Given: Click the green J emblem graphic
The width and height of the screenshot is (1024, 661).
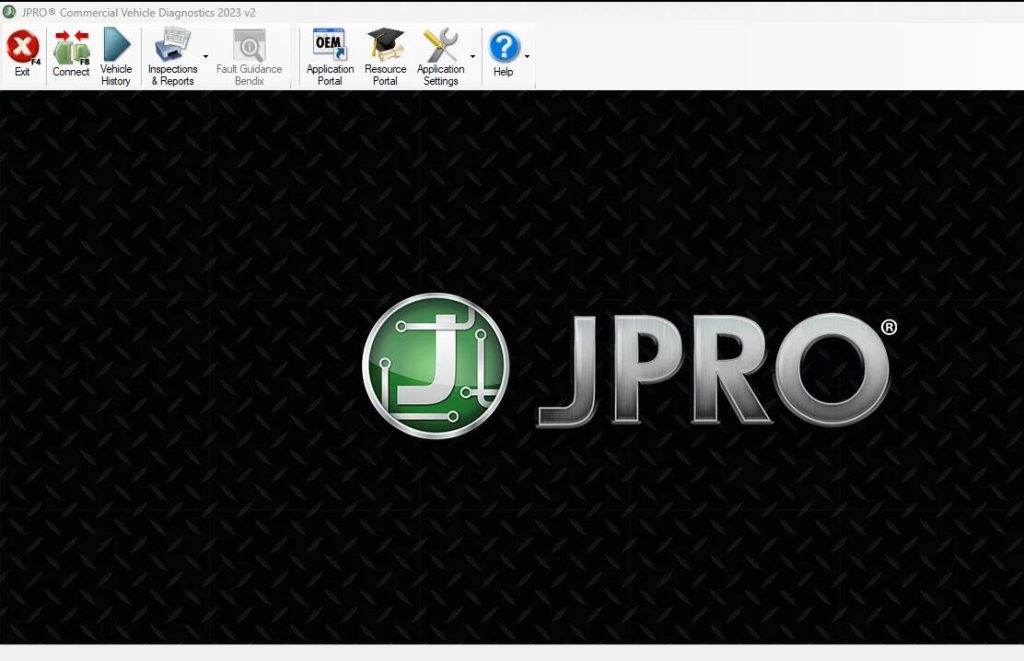Looking at the screenshot, I should (437, 363).
